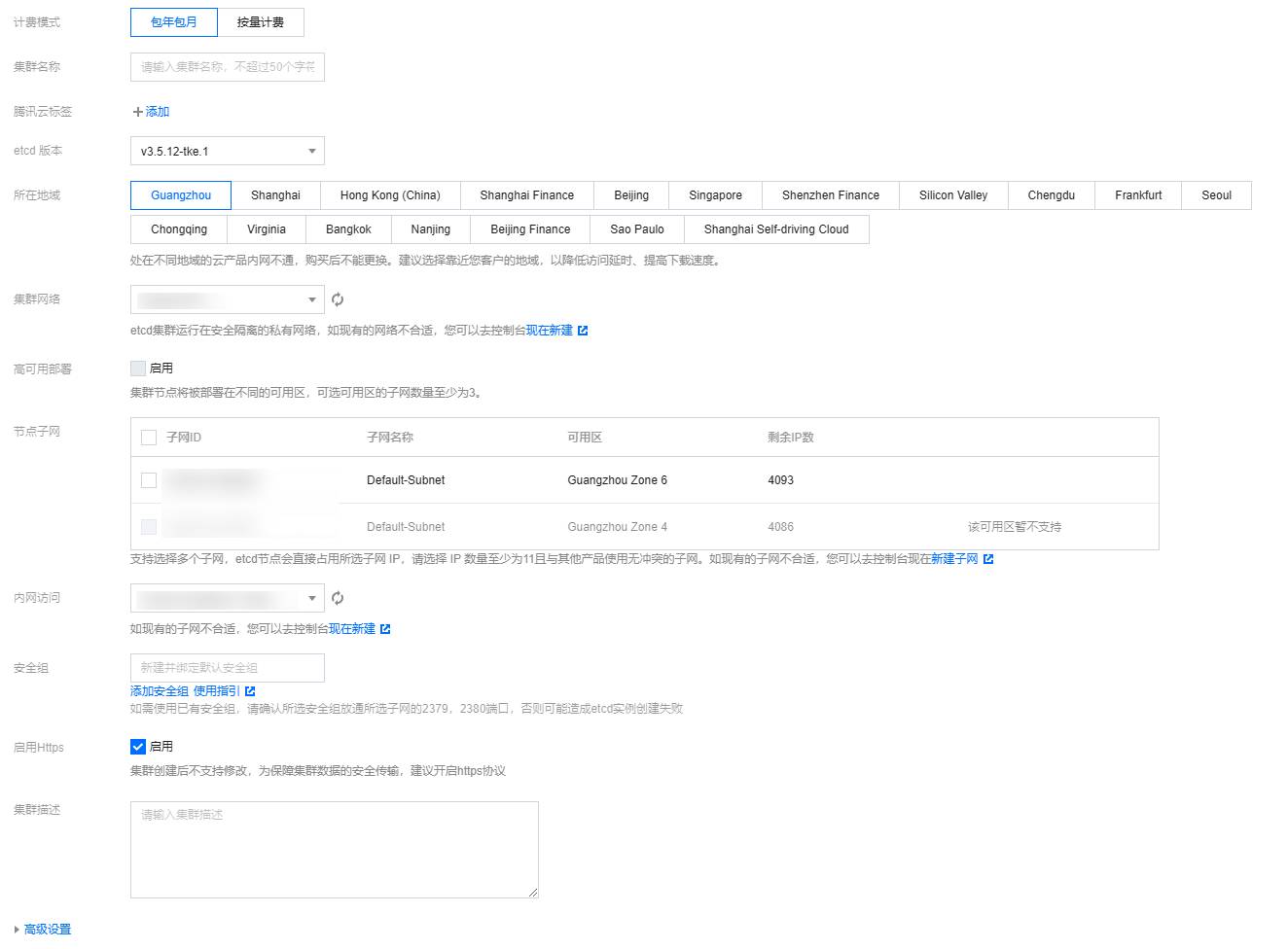This screenshot has height=949, width=1288.
Task: Choose the Shenzhen Finance region
Action: 831,195
